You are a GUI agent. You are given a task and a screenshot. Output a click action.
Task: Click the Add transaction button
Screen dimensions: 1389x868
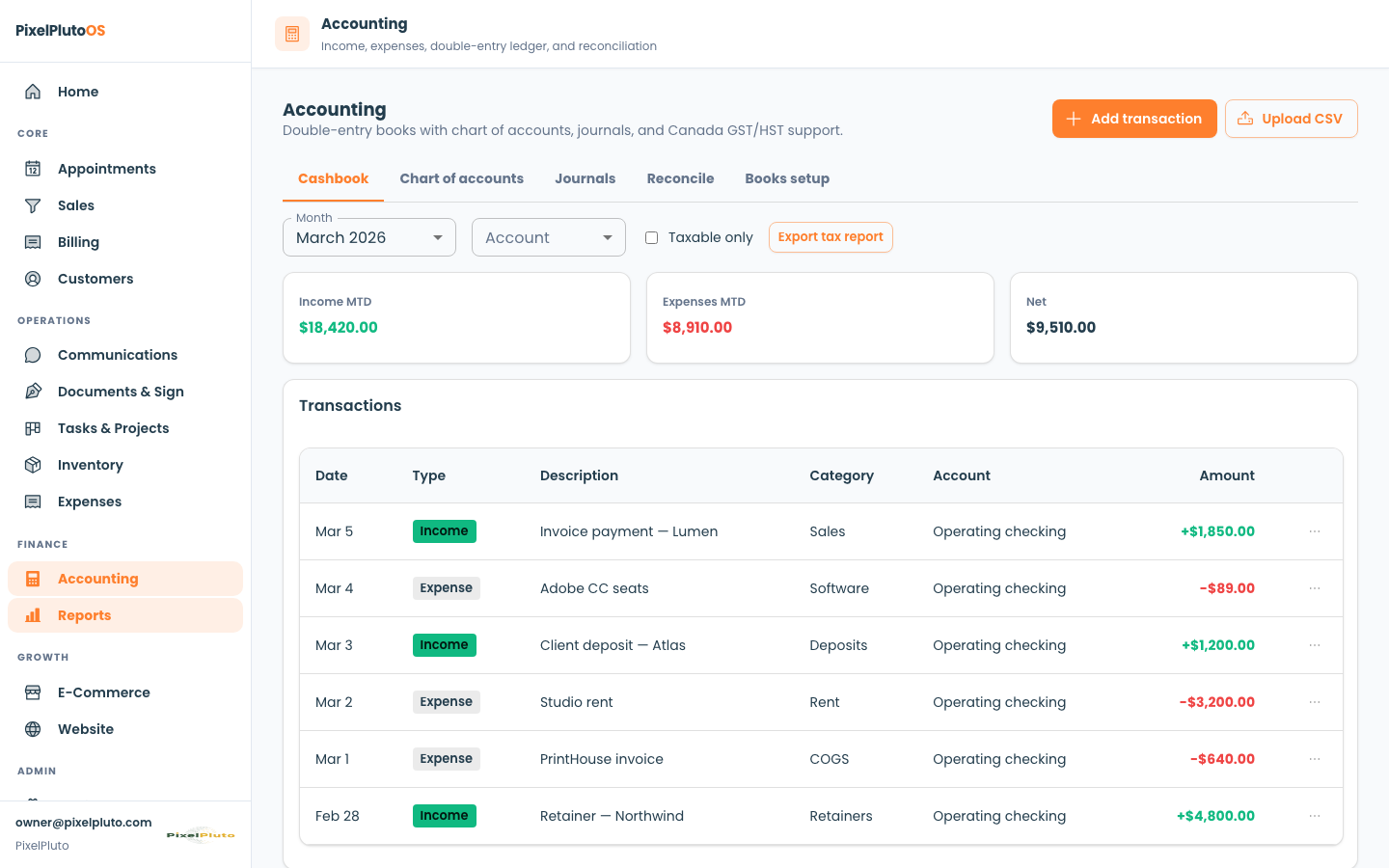pyautogui.click(x=1134, y=119)
